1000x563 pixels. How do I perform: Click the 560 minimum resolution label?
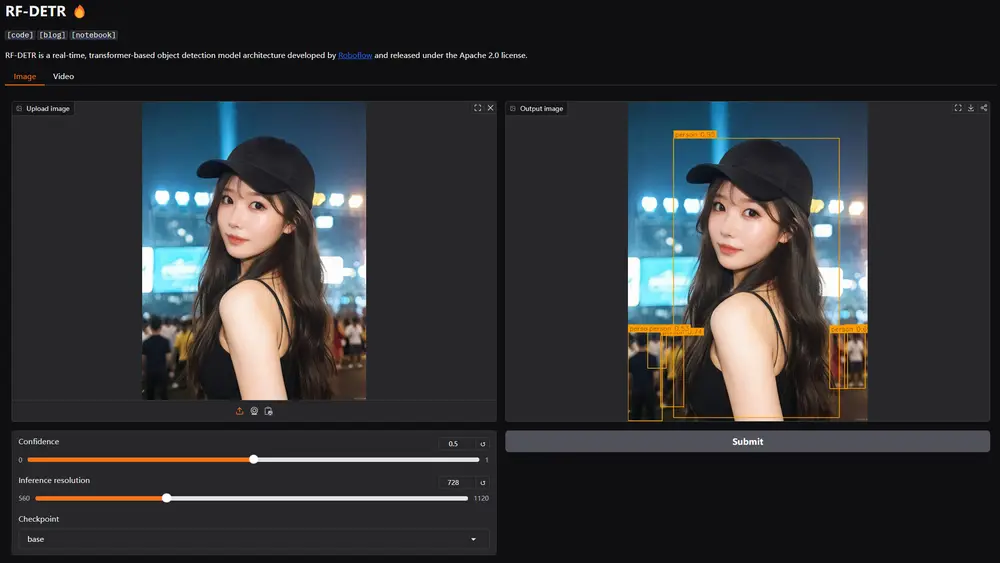(x=24, y=499)
